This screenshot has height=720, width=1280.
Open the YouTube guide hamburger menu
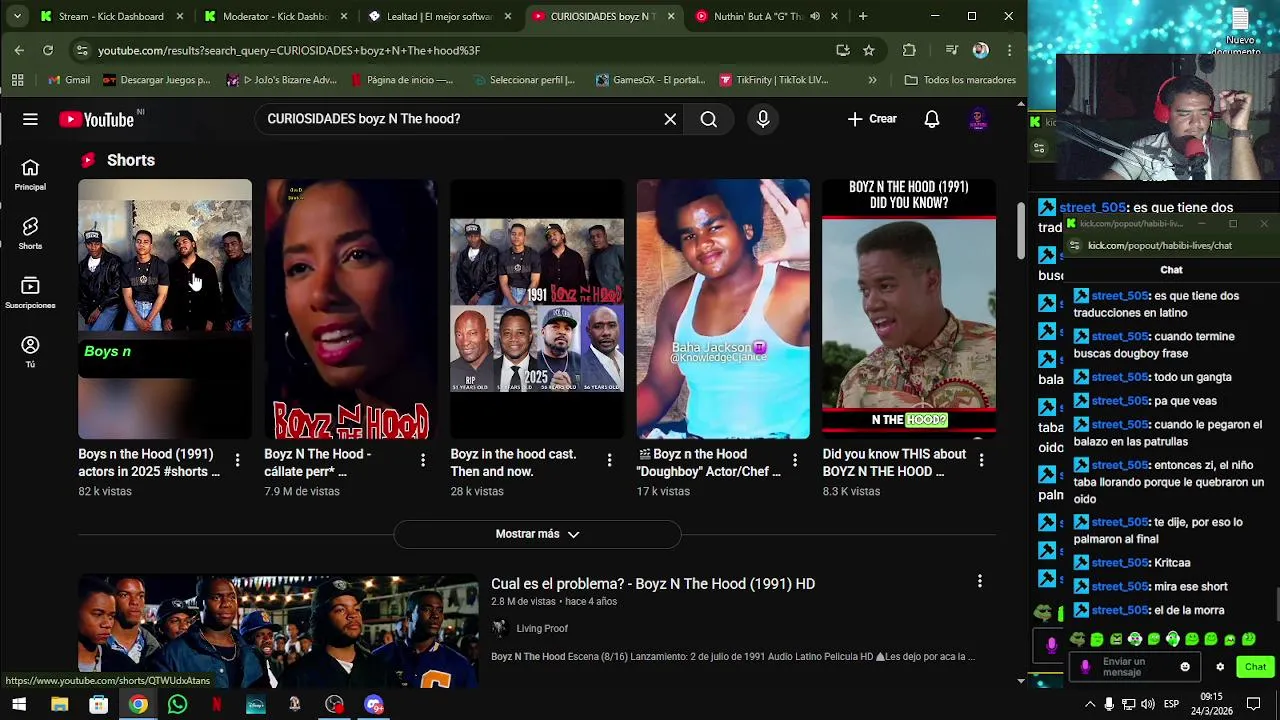click(30, 119)
